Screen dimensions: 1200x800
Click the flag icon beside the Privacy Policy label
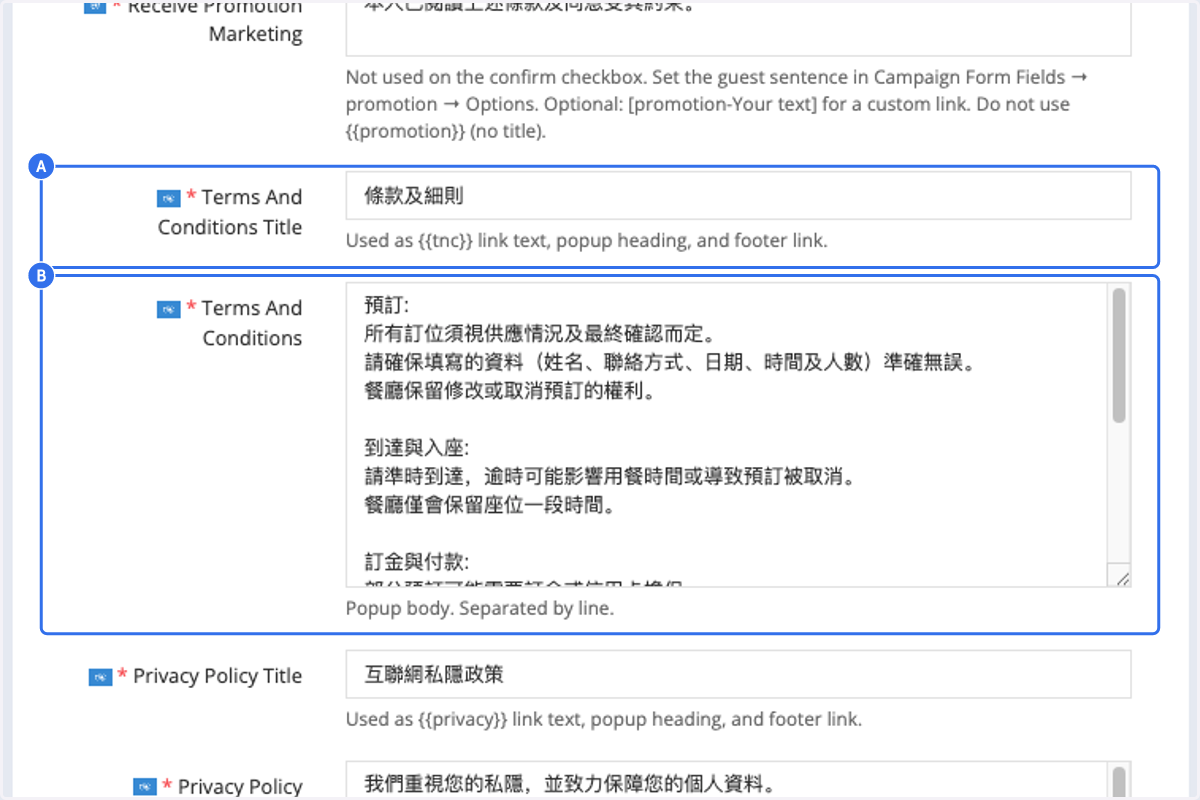pyautogui.click(x=145, y=787)
